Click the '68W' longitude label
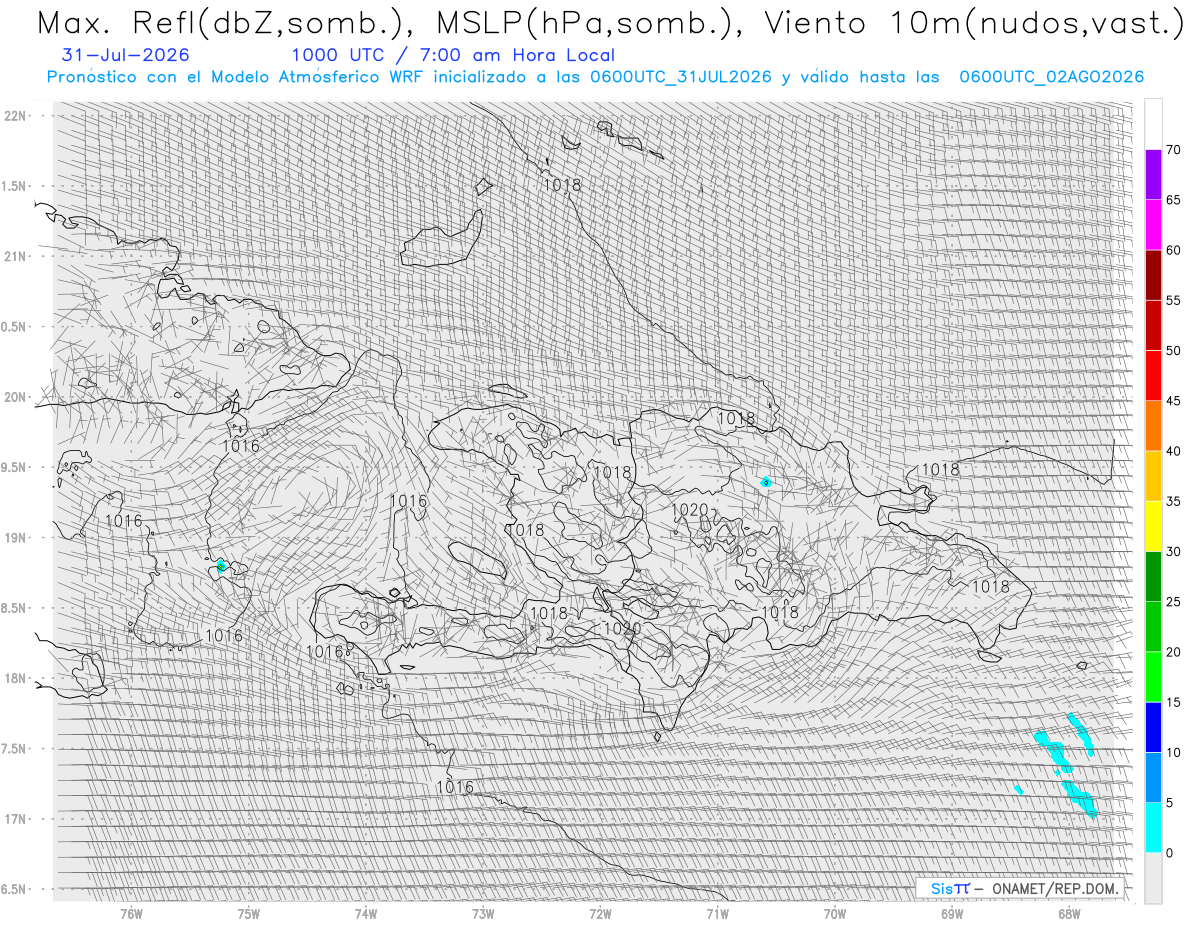The image size is (1200, 927). (x=1069, y=914)
